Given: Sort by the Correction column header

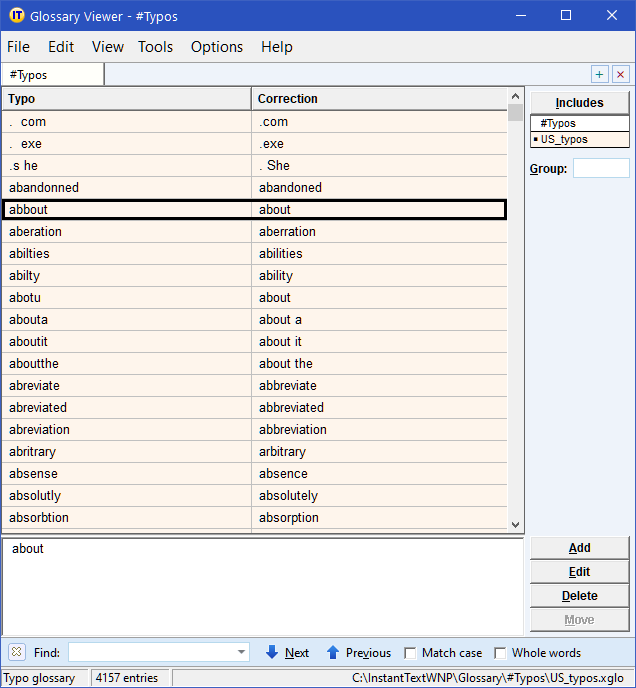Looking at the screenshot, I should pyautogui.click(x=378, y=99).
